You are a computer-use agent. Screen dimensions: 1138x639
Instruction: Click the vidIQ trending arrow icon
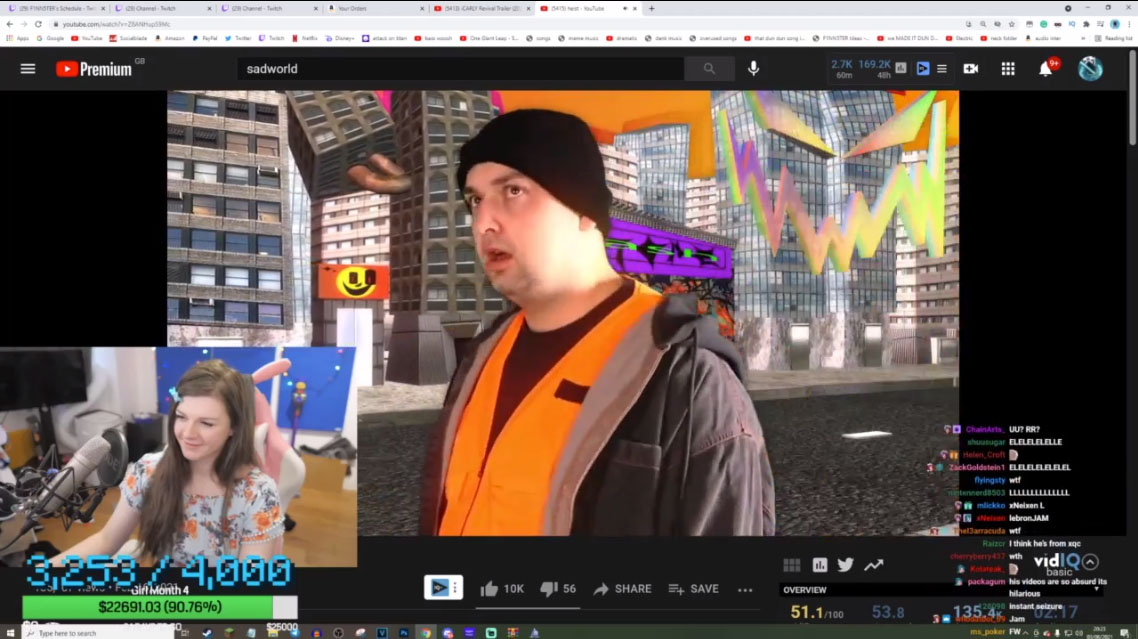[x=874, y=565]
